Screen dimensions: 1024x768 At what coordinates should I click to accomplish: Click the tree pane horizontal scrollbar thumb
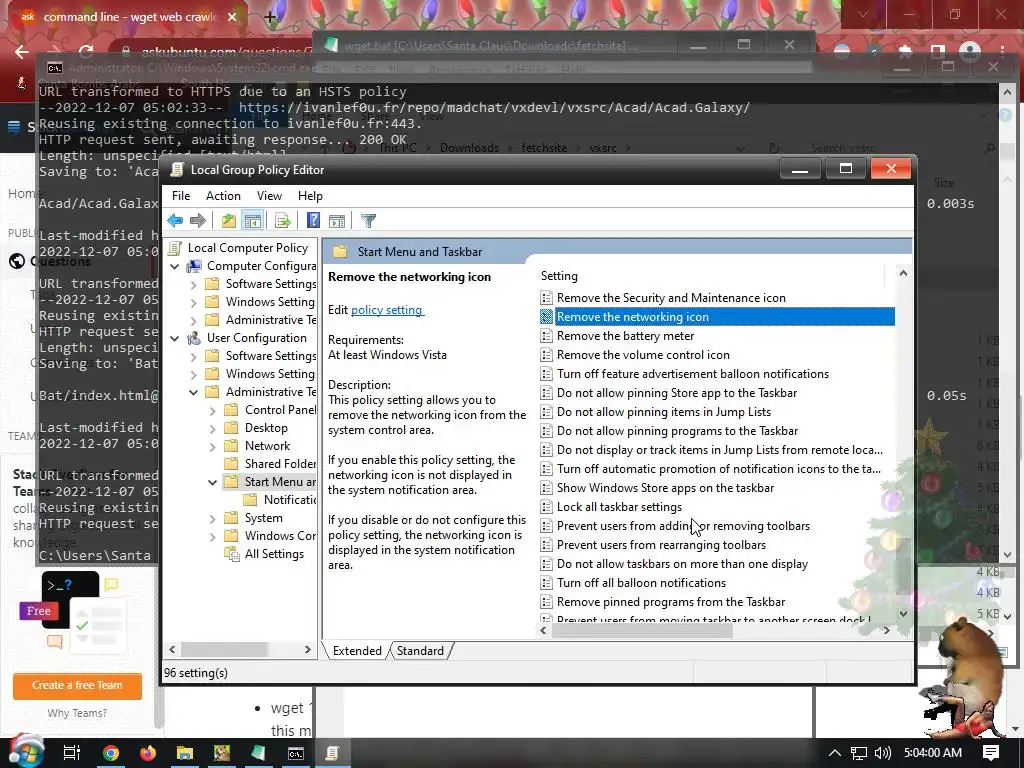(x=223, y=649)
